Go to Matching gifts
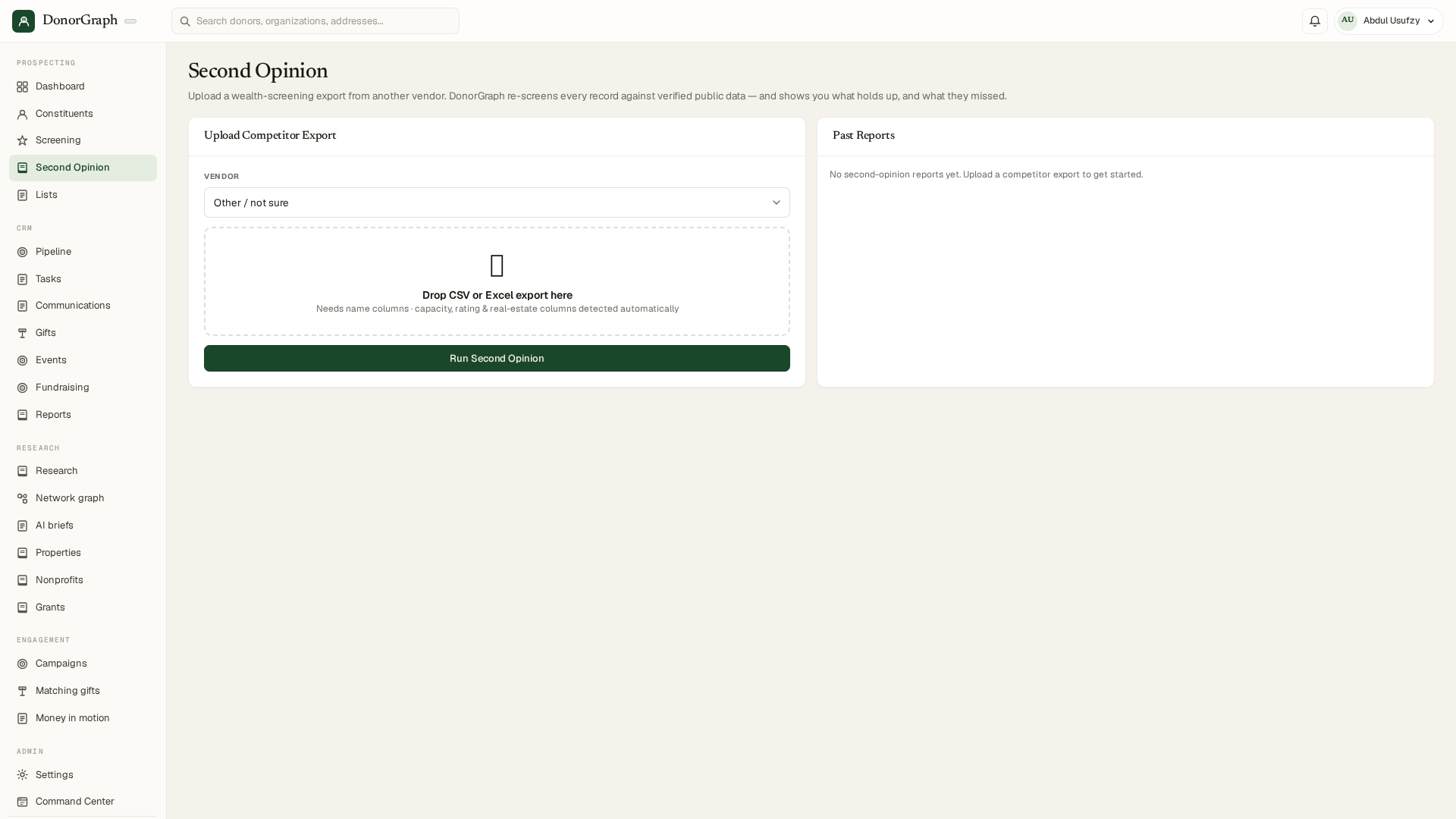1456x819 pixels. pyautogui.click(x=83, y=691)
